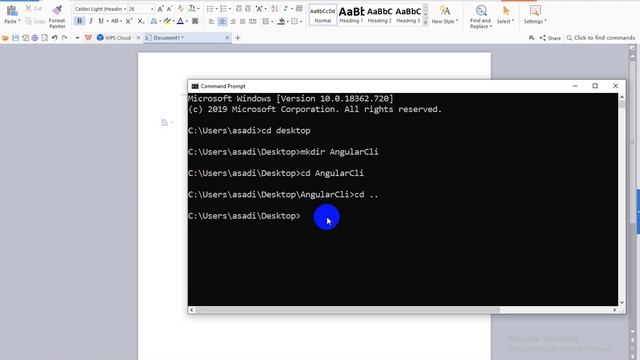Apply the Heading 3 style
The width and height of the screenshot is (640, 360).
[x=408, y=15]
